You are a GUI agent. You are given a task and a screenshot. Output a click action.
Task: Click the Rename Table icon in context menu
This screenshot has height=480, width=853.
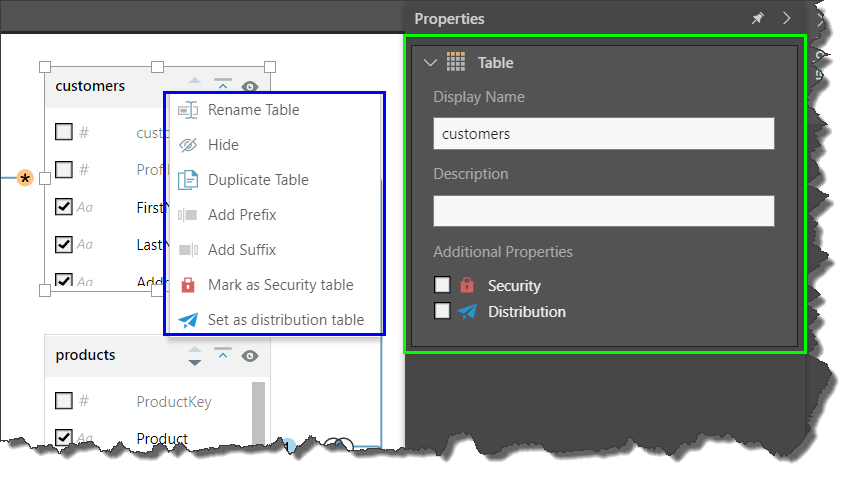click(x=188, y=110)
